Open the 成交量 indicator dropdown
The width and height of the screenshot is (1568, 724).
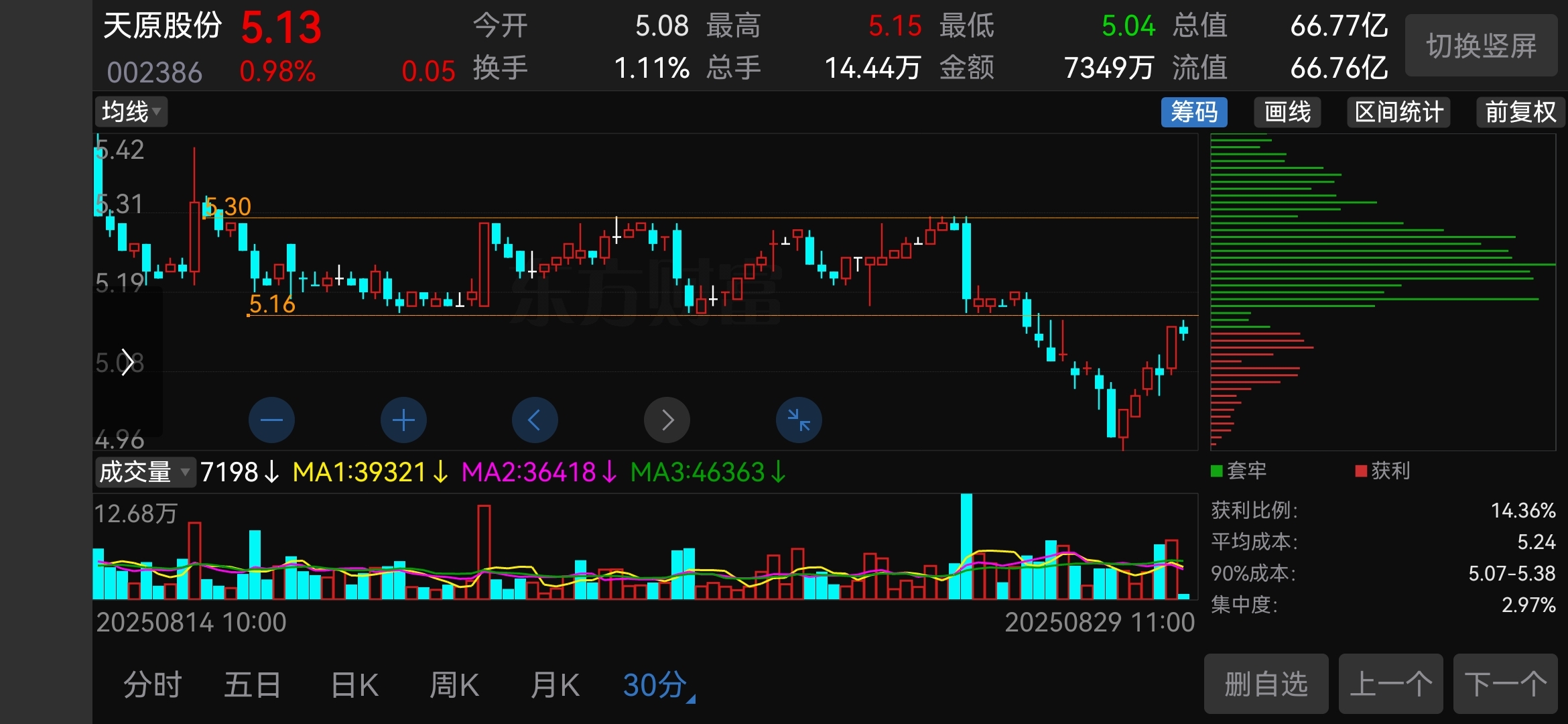[145, 472]
